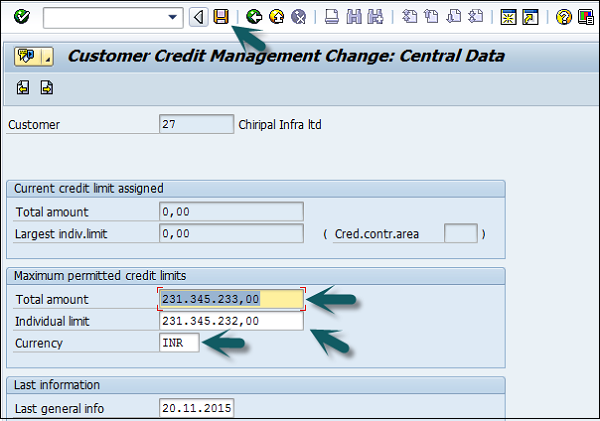Expand the small arrow beside view button
The height and width of the screenshot is (421, 600).
[x=49, y=57]
